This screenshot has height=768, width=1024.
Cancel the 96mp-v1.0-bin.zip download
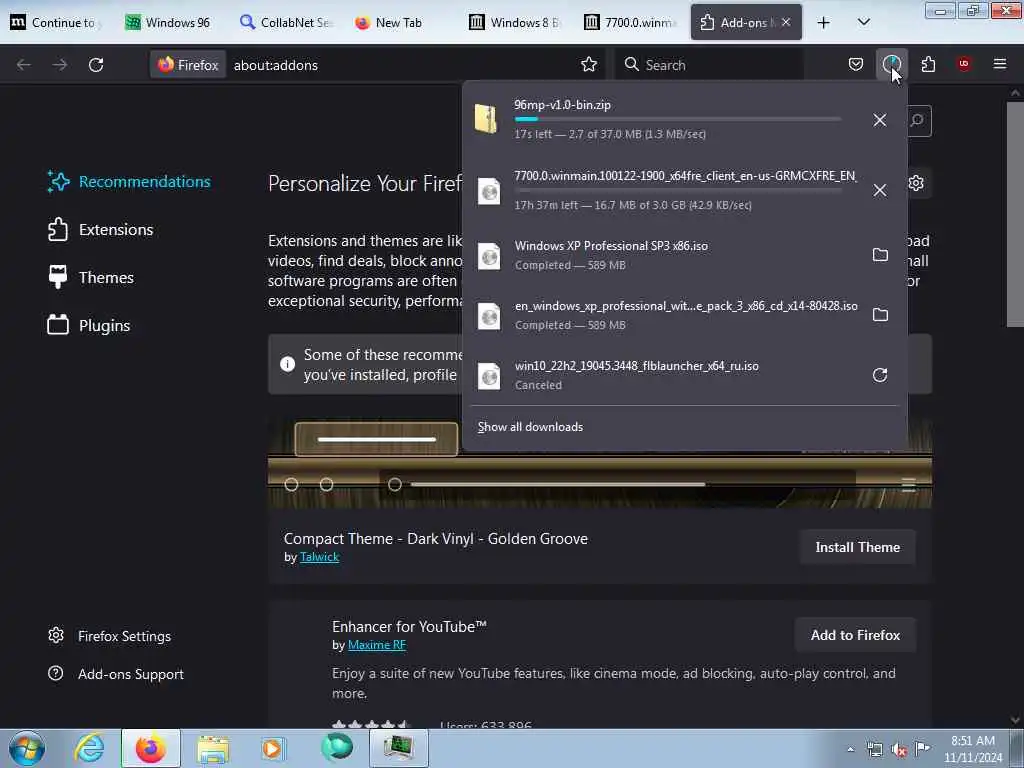pos(880,120)
